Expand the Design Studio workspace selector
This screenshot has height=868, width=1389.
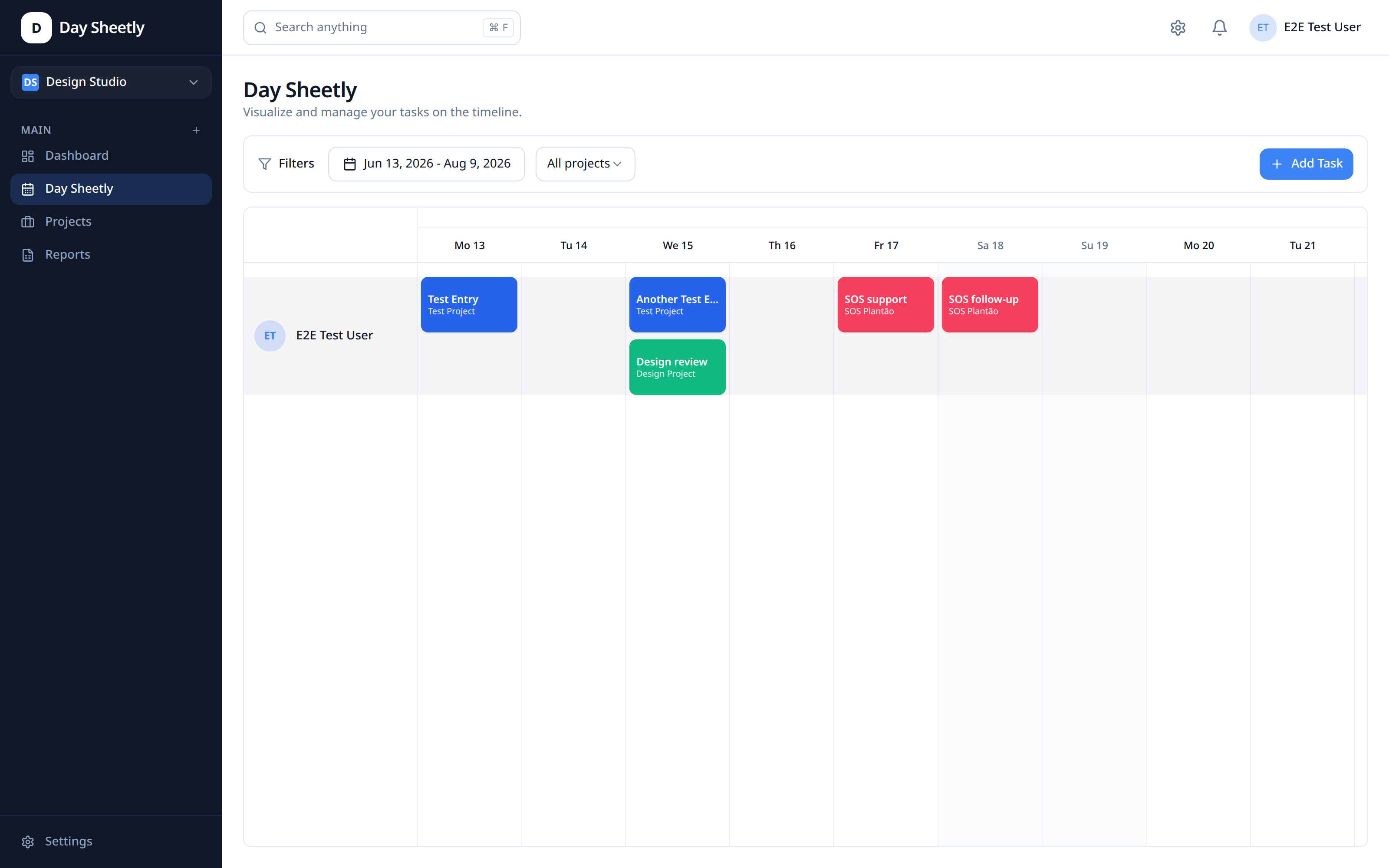(111, 82)
